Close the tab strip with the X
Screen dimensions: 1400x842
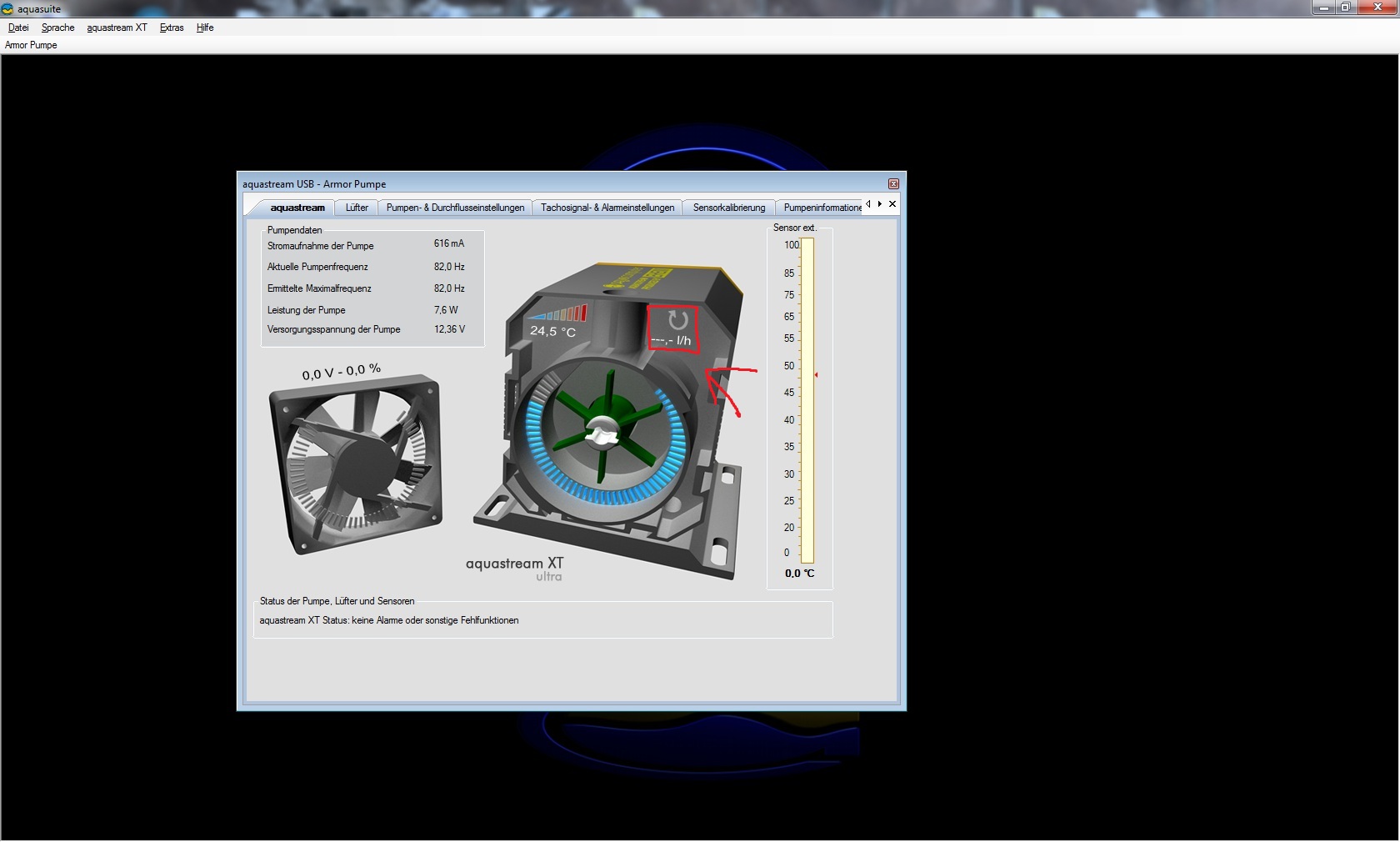pyautogui.click(x=892, y=204)
